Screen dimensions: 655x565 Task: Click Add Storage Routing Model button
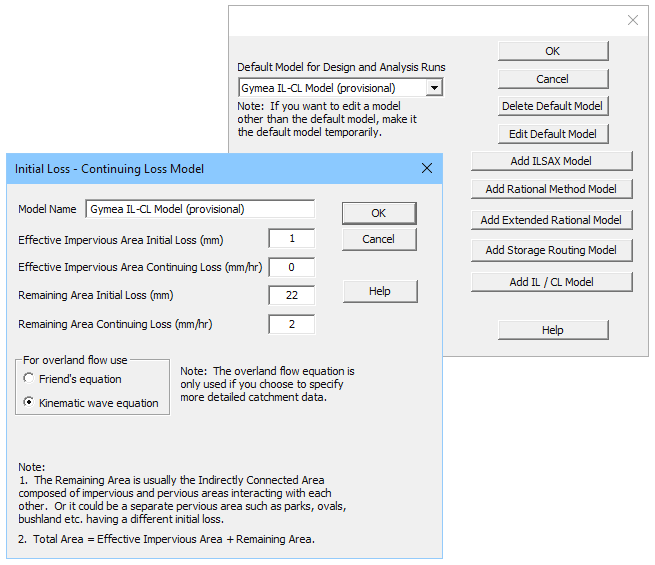coord(551,250)
